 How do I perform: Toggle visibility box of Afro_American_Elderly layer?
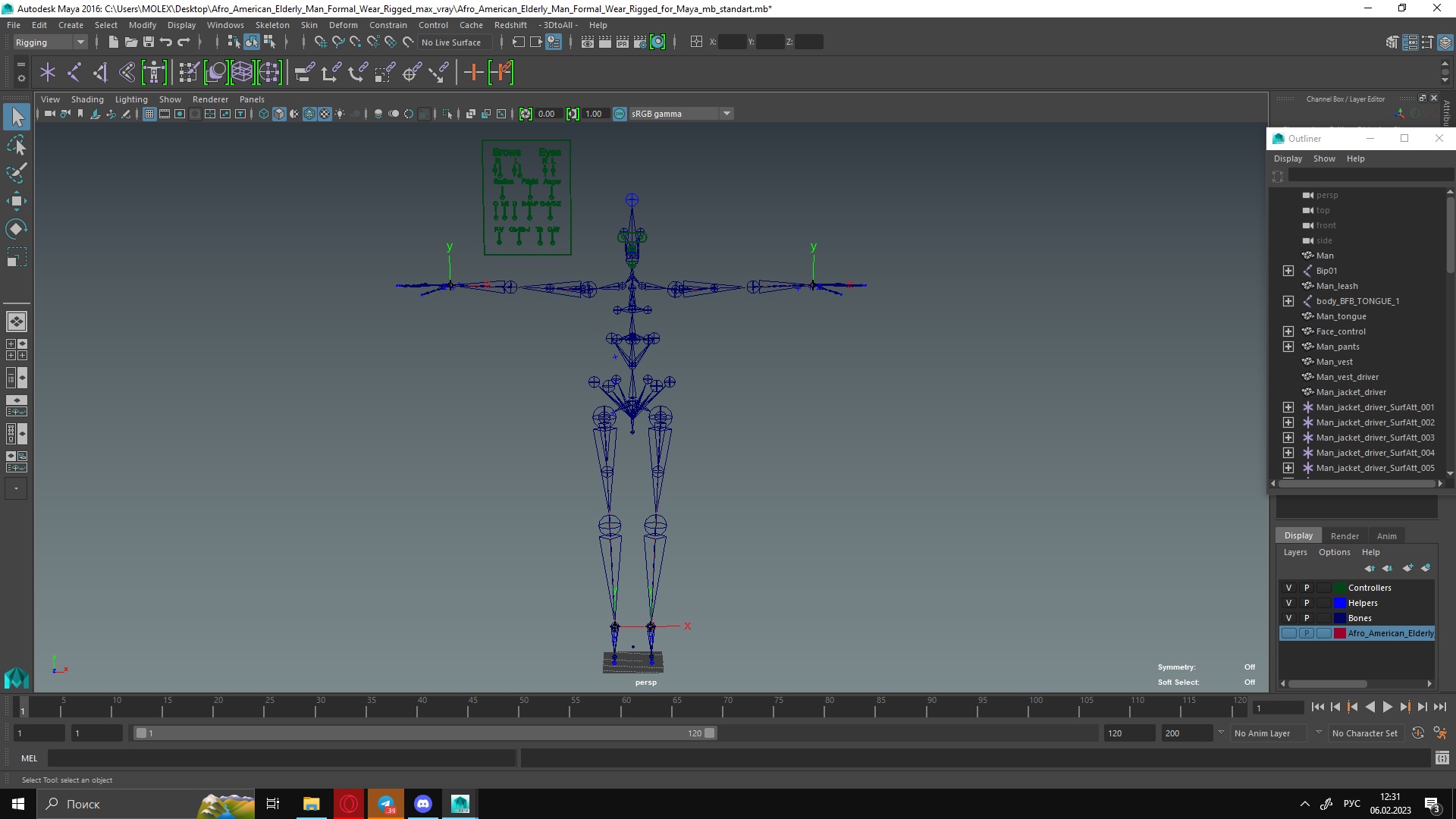coord(1288,633)
